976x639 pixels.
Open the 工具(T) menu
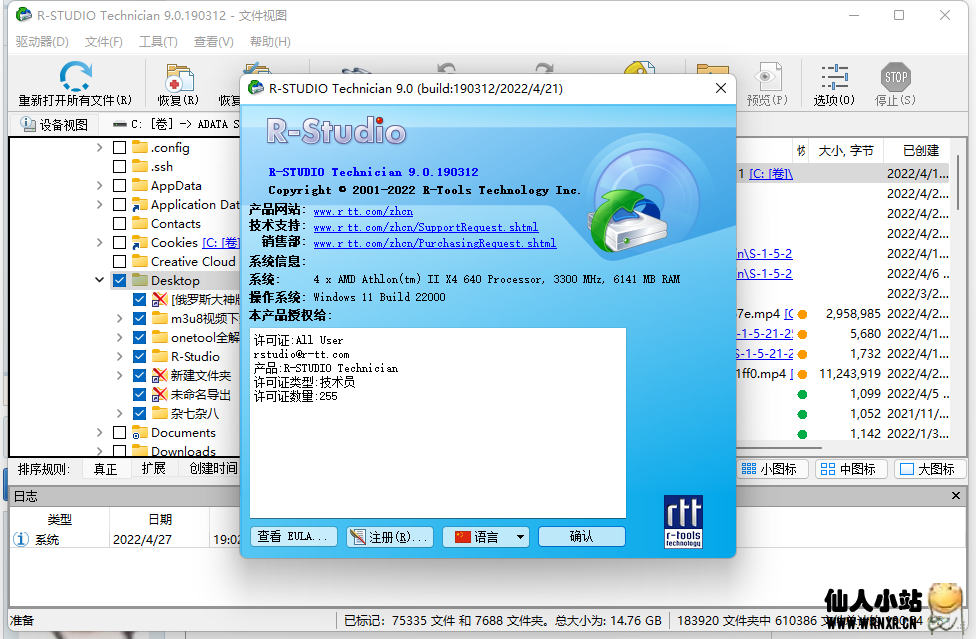(158, 42)
